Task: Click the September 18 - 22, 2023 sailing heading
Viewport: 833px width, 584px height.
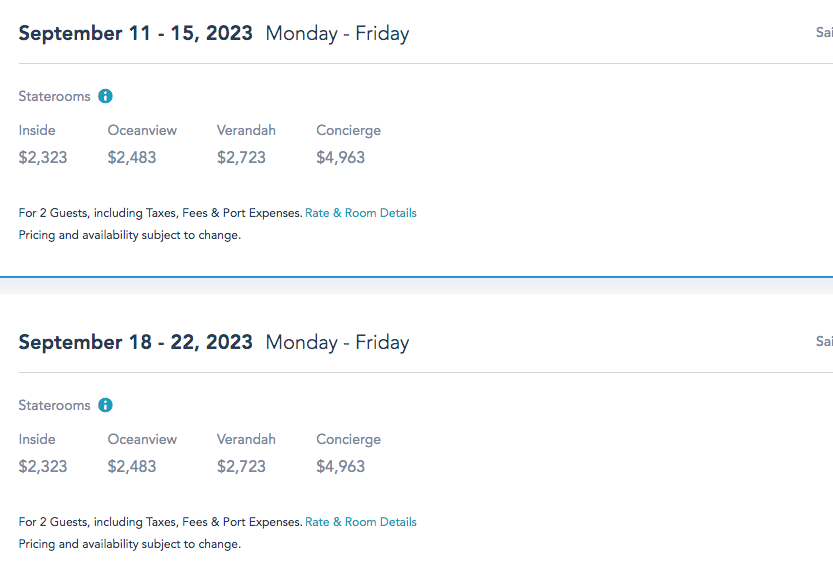Action: point(136,342)
